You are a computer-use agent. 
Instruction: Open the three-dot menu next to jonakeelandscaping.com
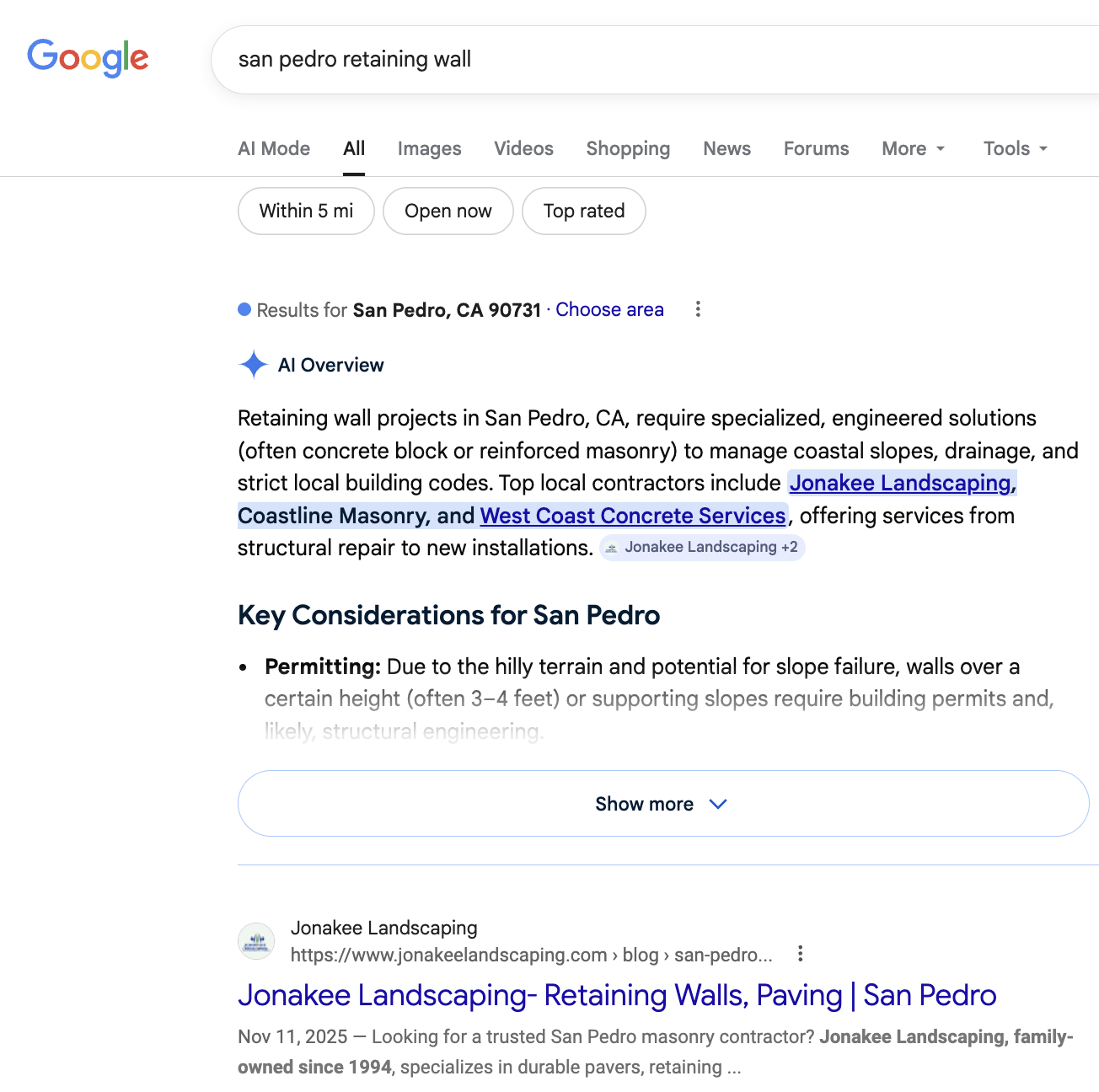click(x=800, y=954)
